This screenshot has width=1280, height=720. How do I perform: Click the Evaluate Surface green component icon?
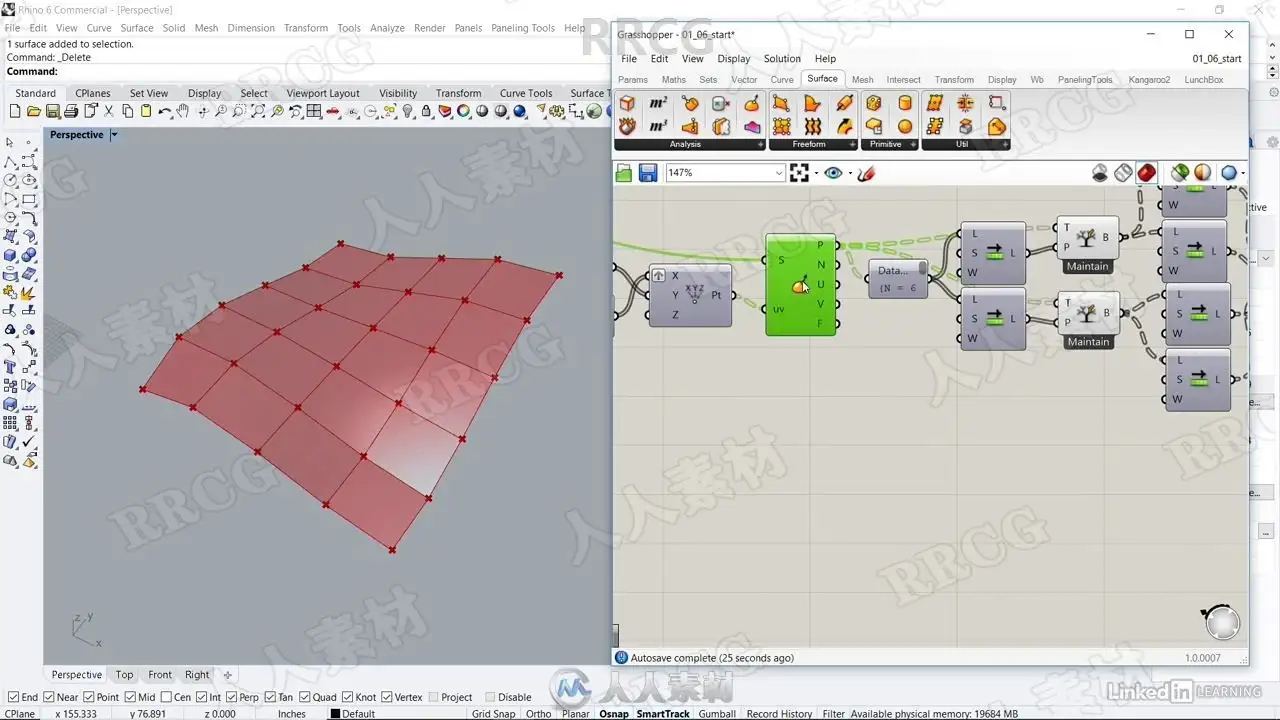[x=800, y=285]
